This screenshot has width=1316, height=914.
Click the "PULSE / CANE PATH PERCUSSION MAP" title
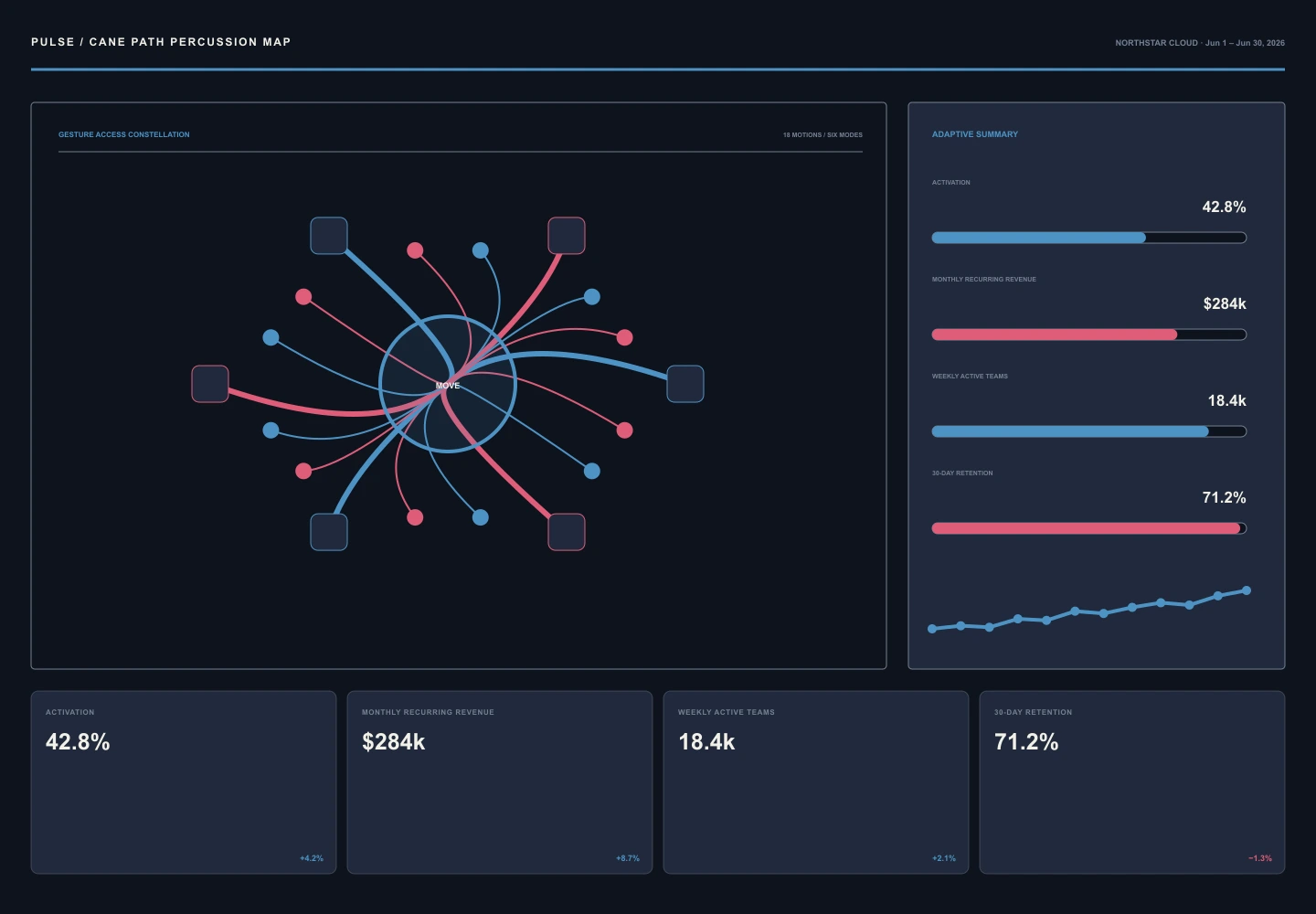point(161,42)
